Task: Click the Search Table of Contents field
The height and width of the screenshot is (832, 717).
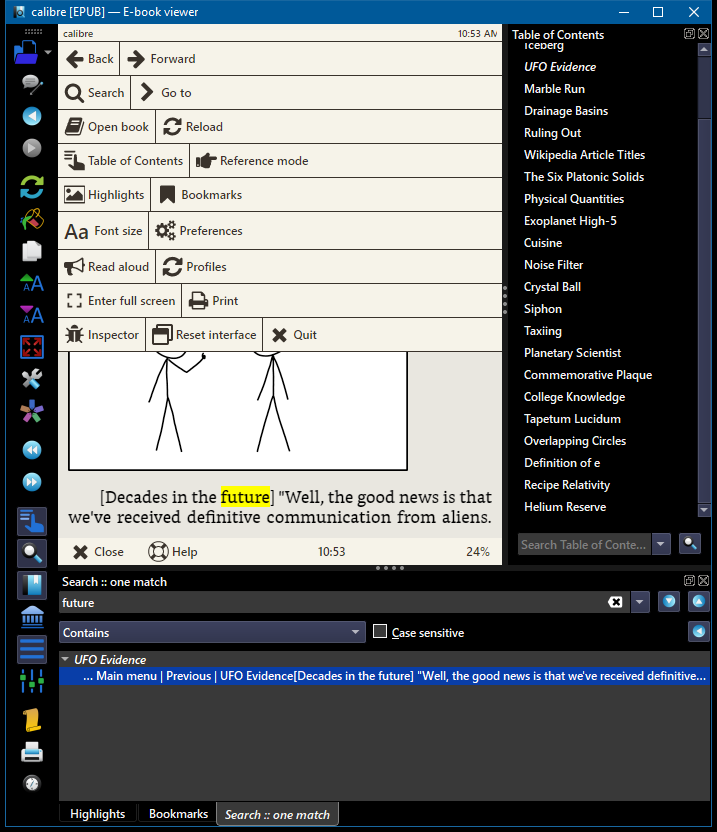Action: coord(584,544)
